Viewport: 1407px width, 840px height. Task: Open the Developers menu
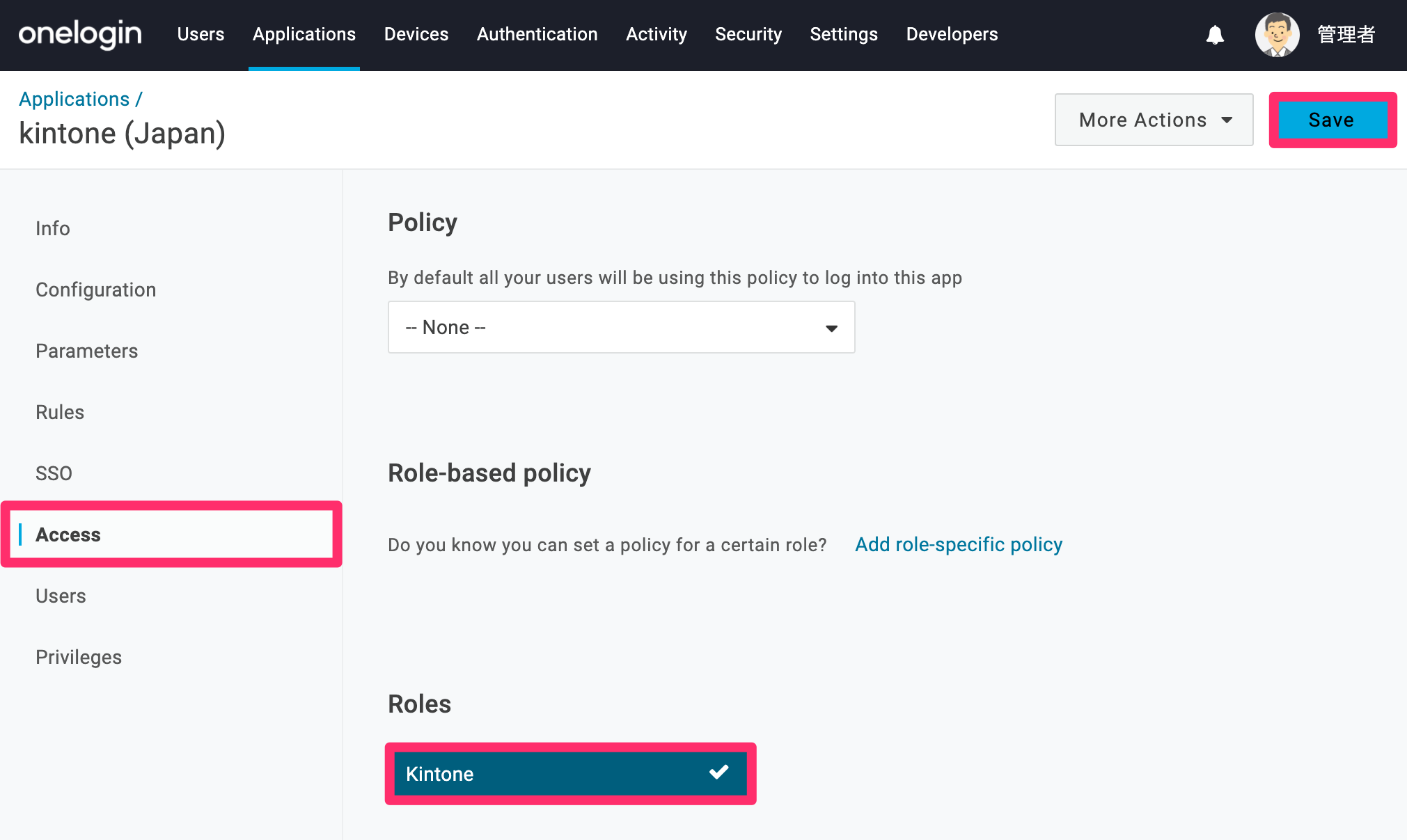[952, 34]
